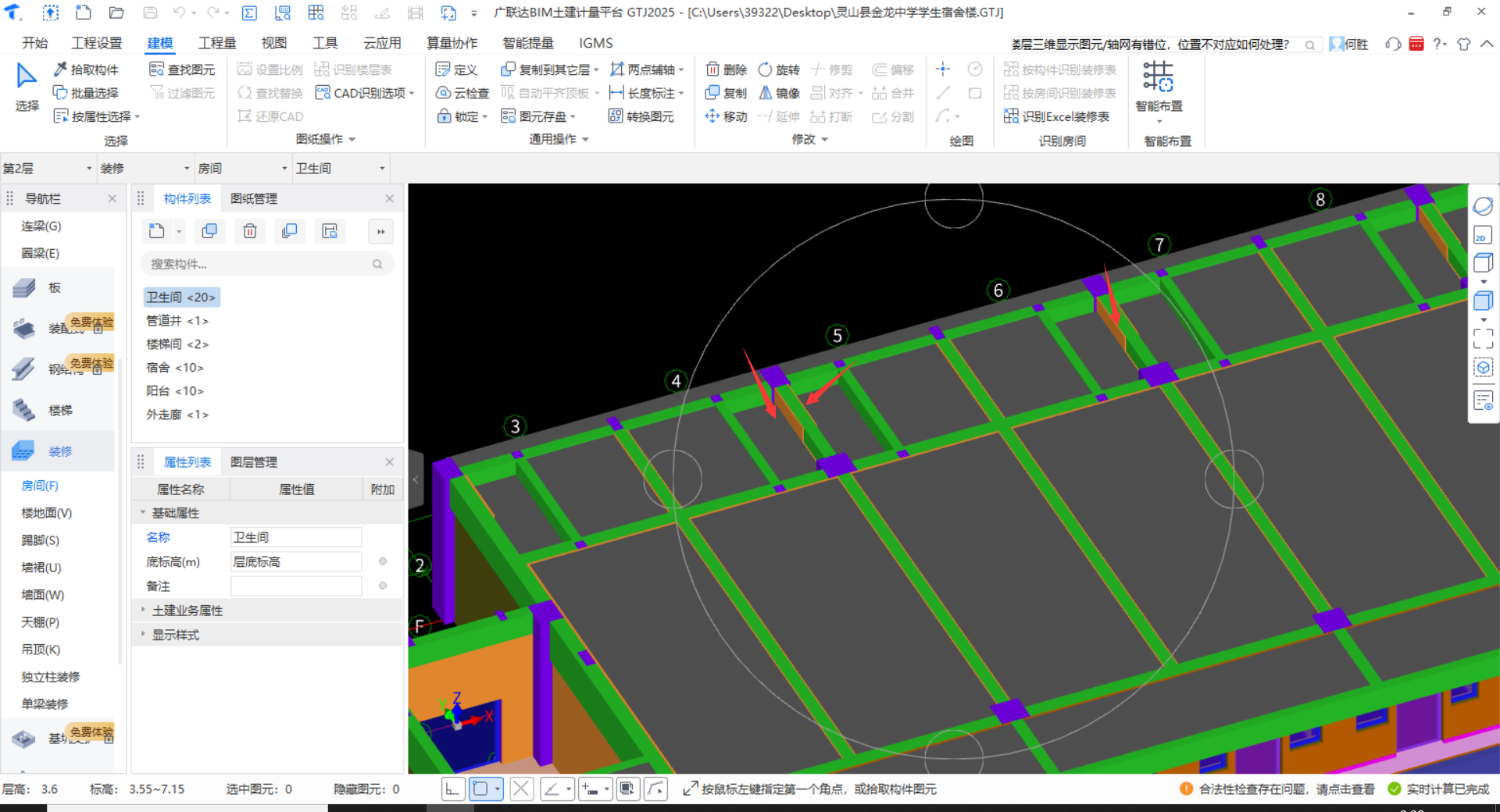Select 宿舍 <10> in component list
The width and height of the screenshot is (1500, 812).
(175, 368)
